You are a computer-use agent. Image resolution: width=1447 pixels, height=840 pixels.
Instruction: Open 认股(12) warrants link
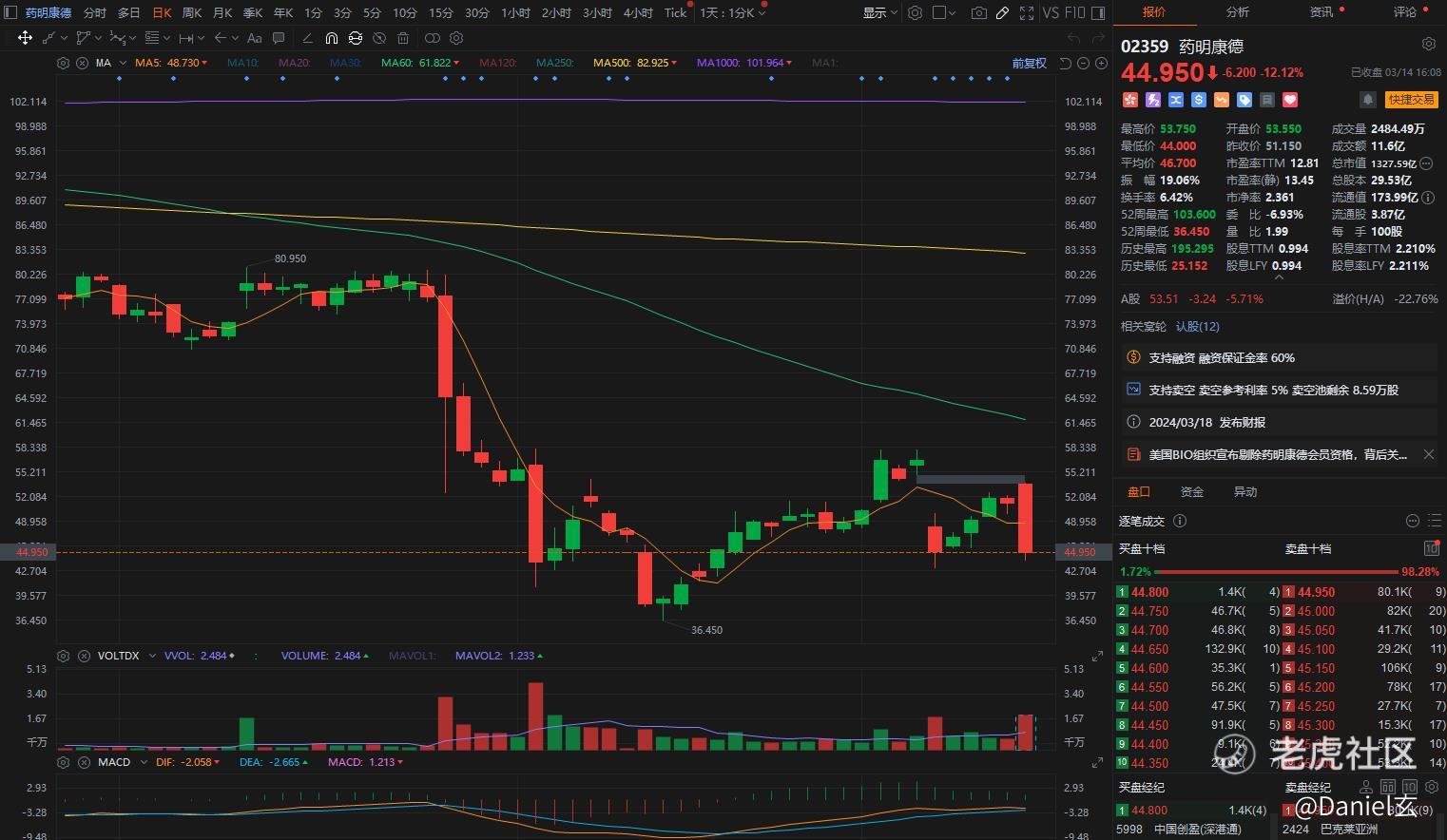pos(1198,326)
